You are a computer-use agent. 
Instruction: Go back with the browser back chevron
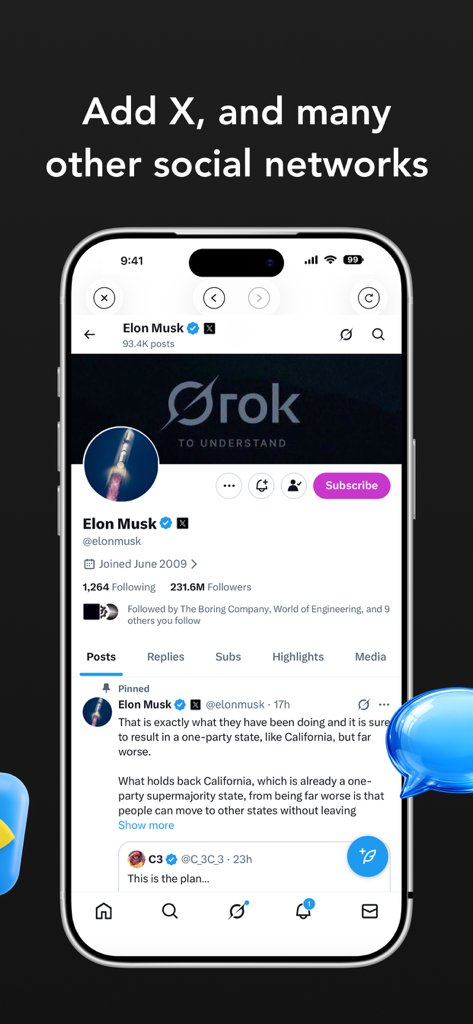[x=214, y=298]
